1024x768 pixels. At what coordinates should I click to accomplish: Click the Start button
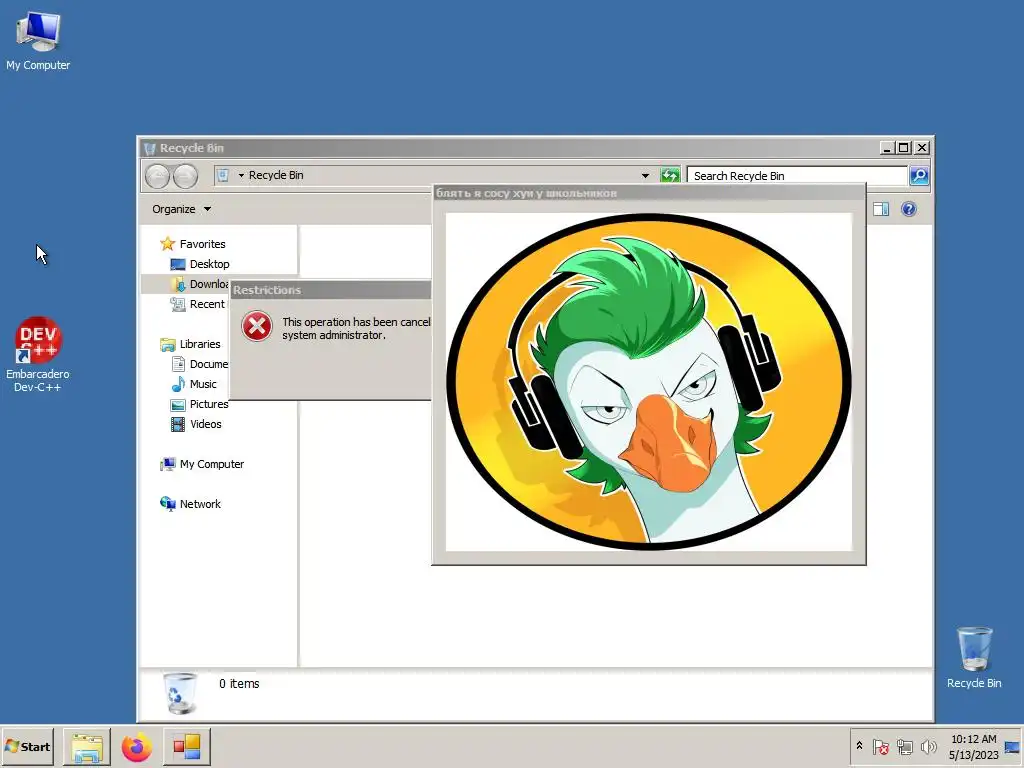27,747
